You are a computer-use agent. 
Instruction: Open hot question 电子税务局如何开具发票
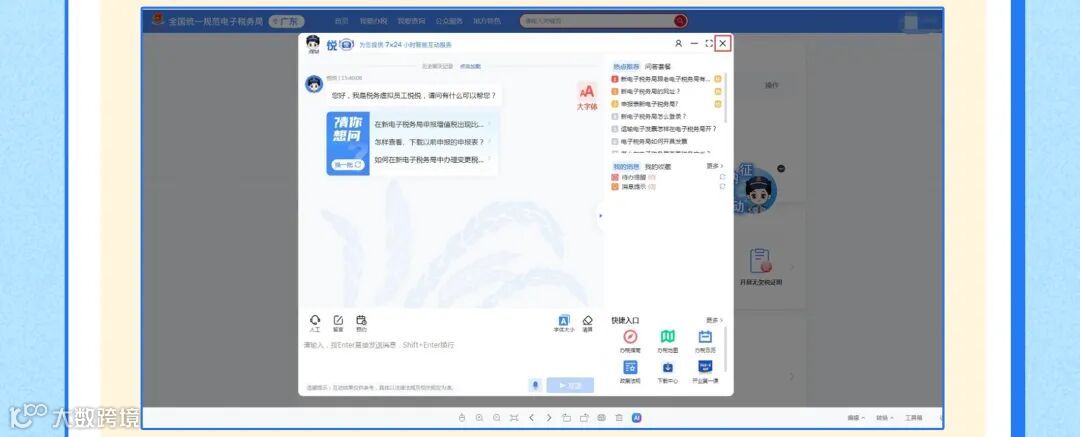point(654,141)
